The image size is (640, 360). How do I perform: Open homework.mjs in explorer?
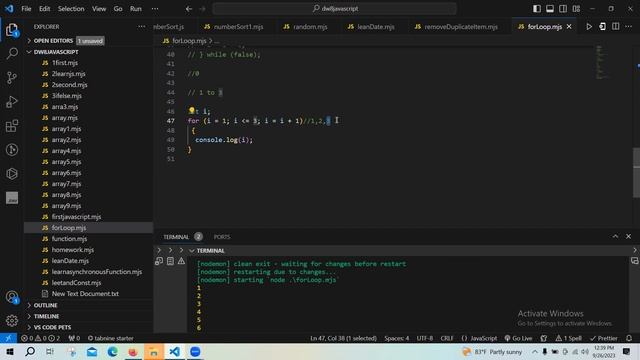click(73, 250)
